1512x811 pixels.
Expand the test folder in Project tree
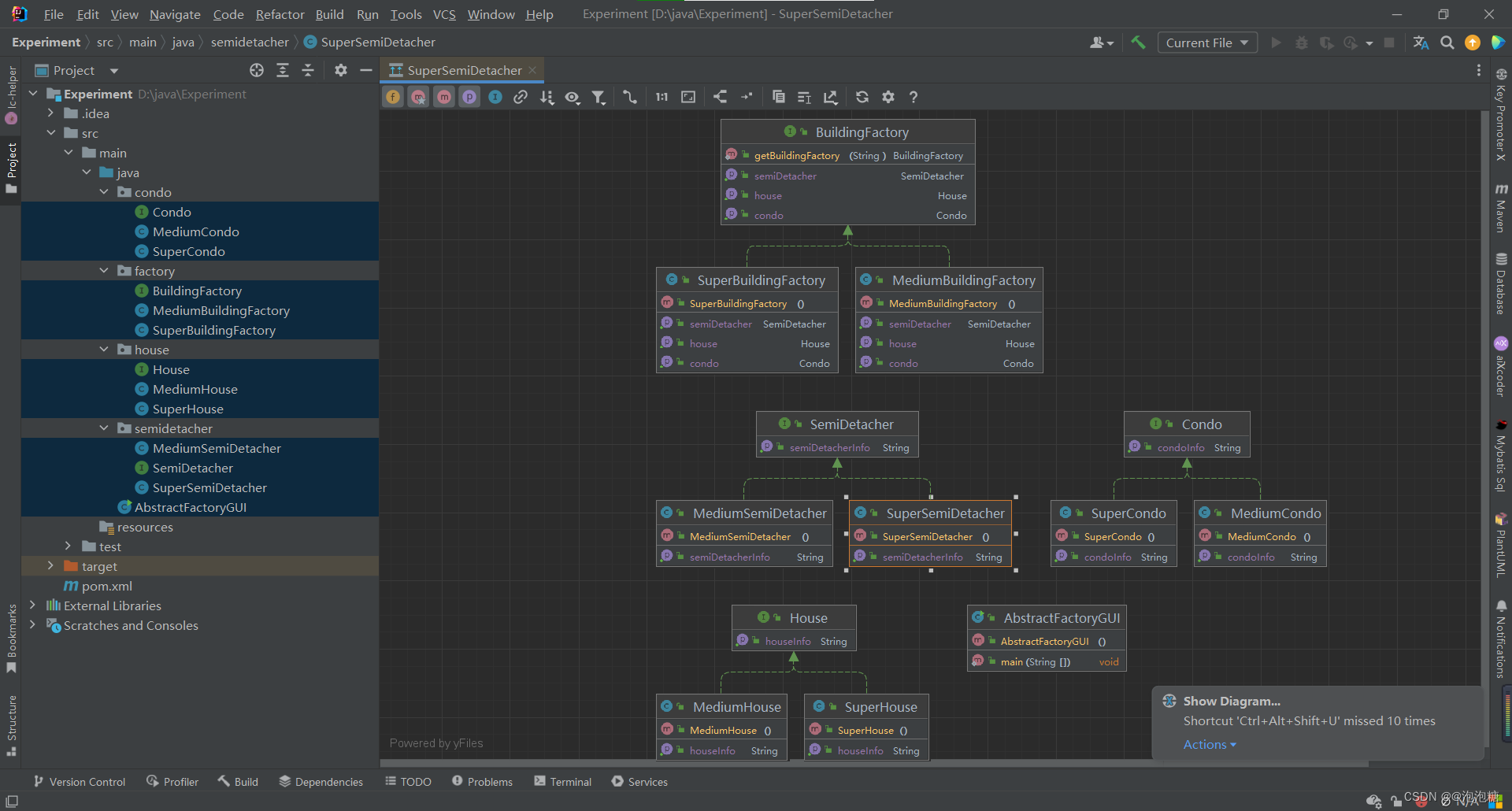pos(69,546)
